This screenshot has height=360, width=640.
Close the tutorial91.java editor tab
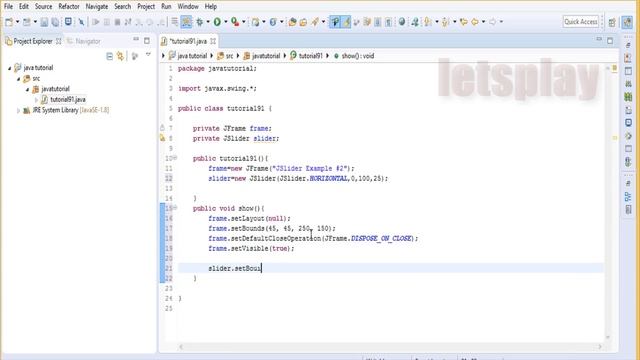pos(213,41)
